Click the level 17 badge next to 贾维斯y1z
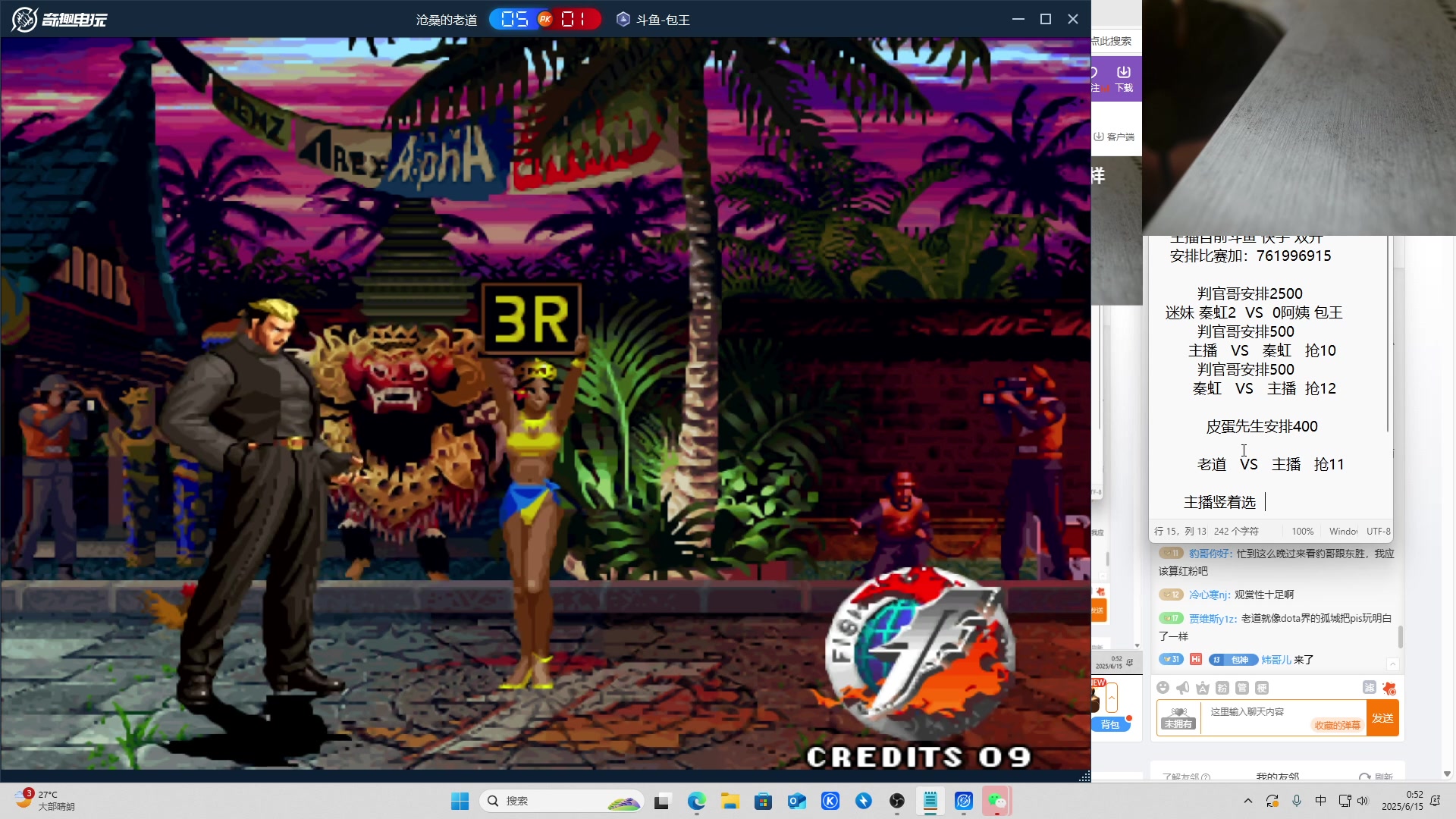The height and width of the screenshot is (819, 1456). click(1171, 618)
